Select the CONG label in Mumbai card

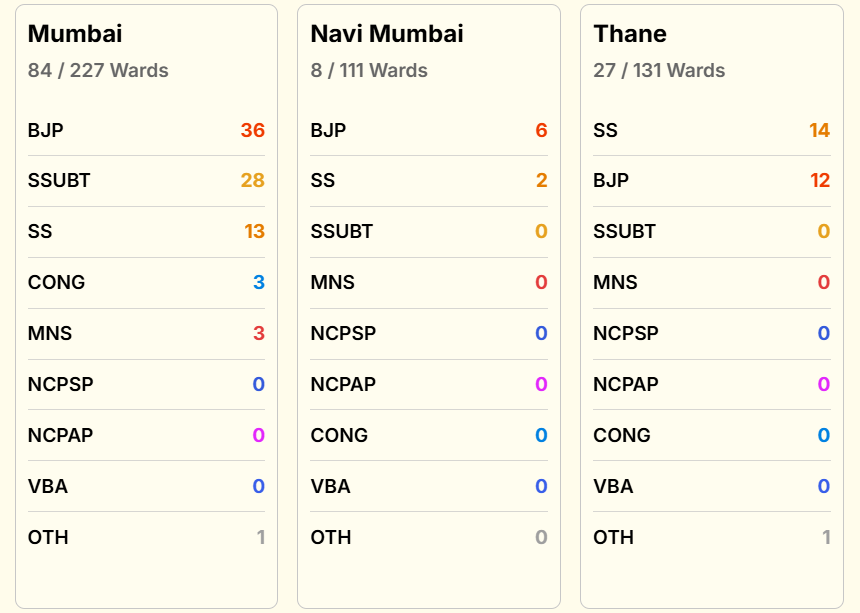point(57,283)
